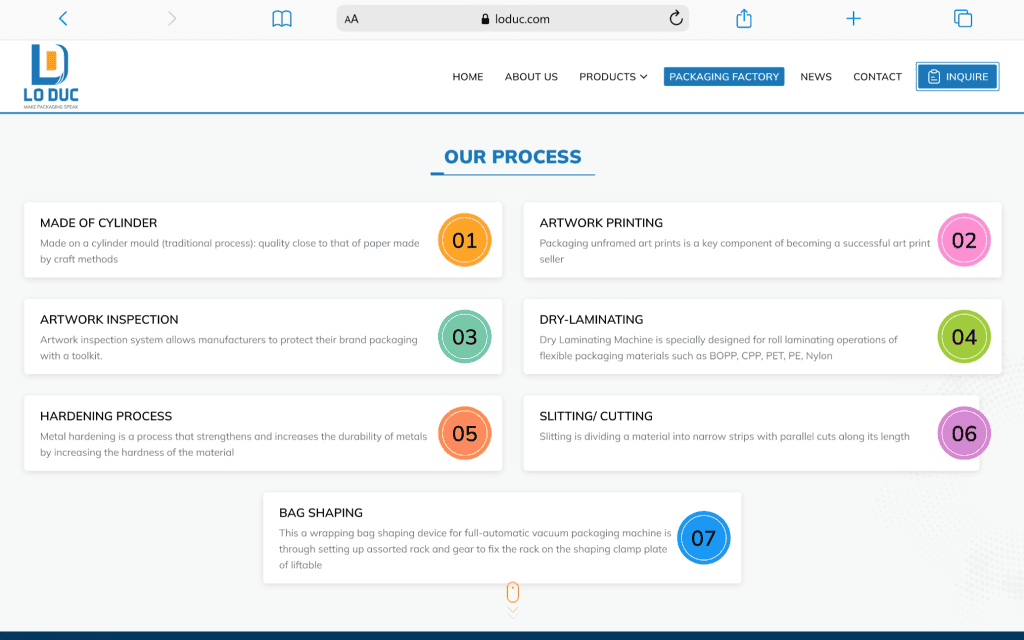Click the HARDENING PROCESS heading
The image size is (1024, 640).
click(106, 416)
